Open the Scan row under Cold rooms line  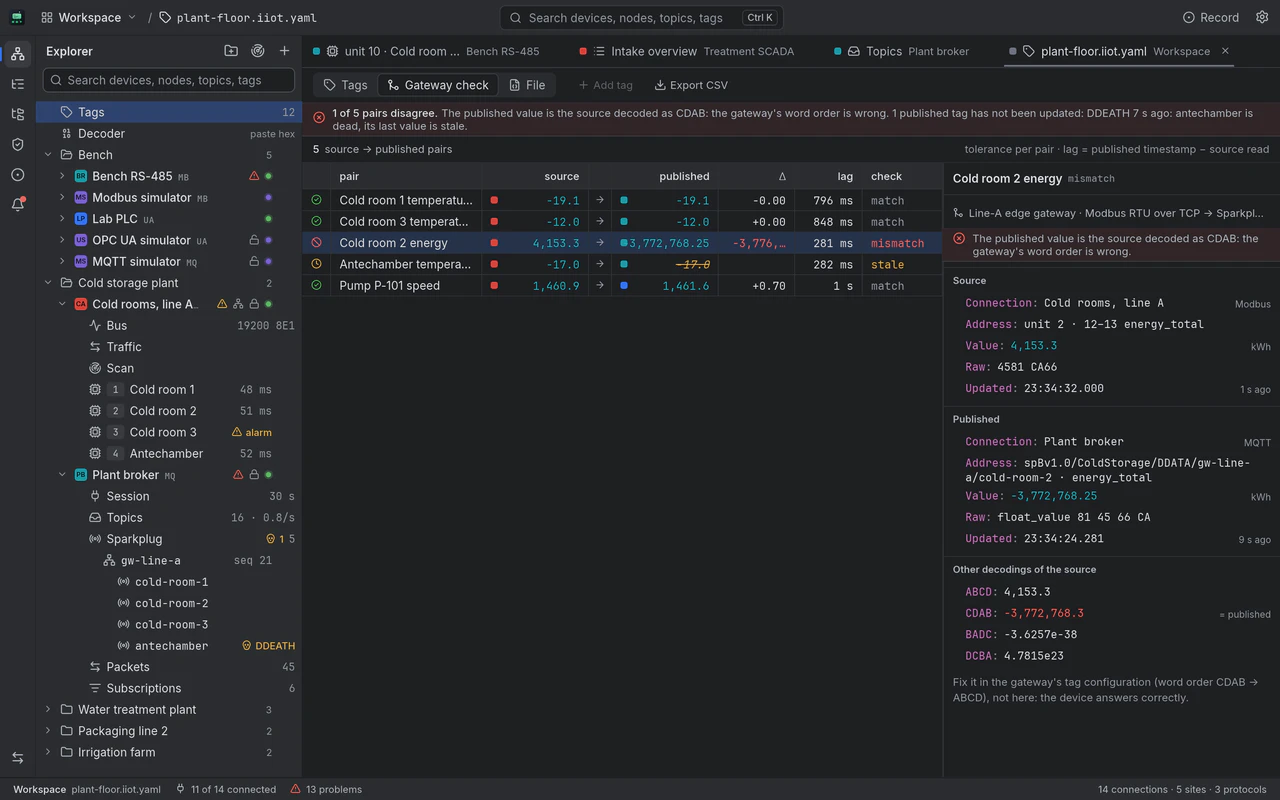(169, 368)
